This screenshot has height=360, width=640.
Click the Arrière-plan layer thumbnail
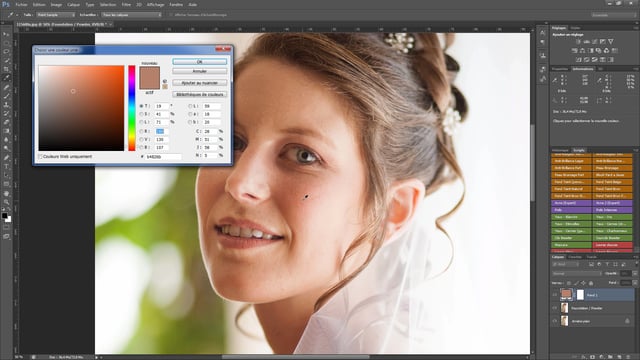point(564,321)
